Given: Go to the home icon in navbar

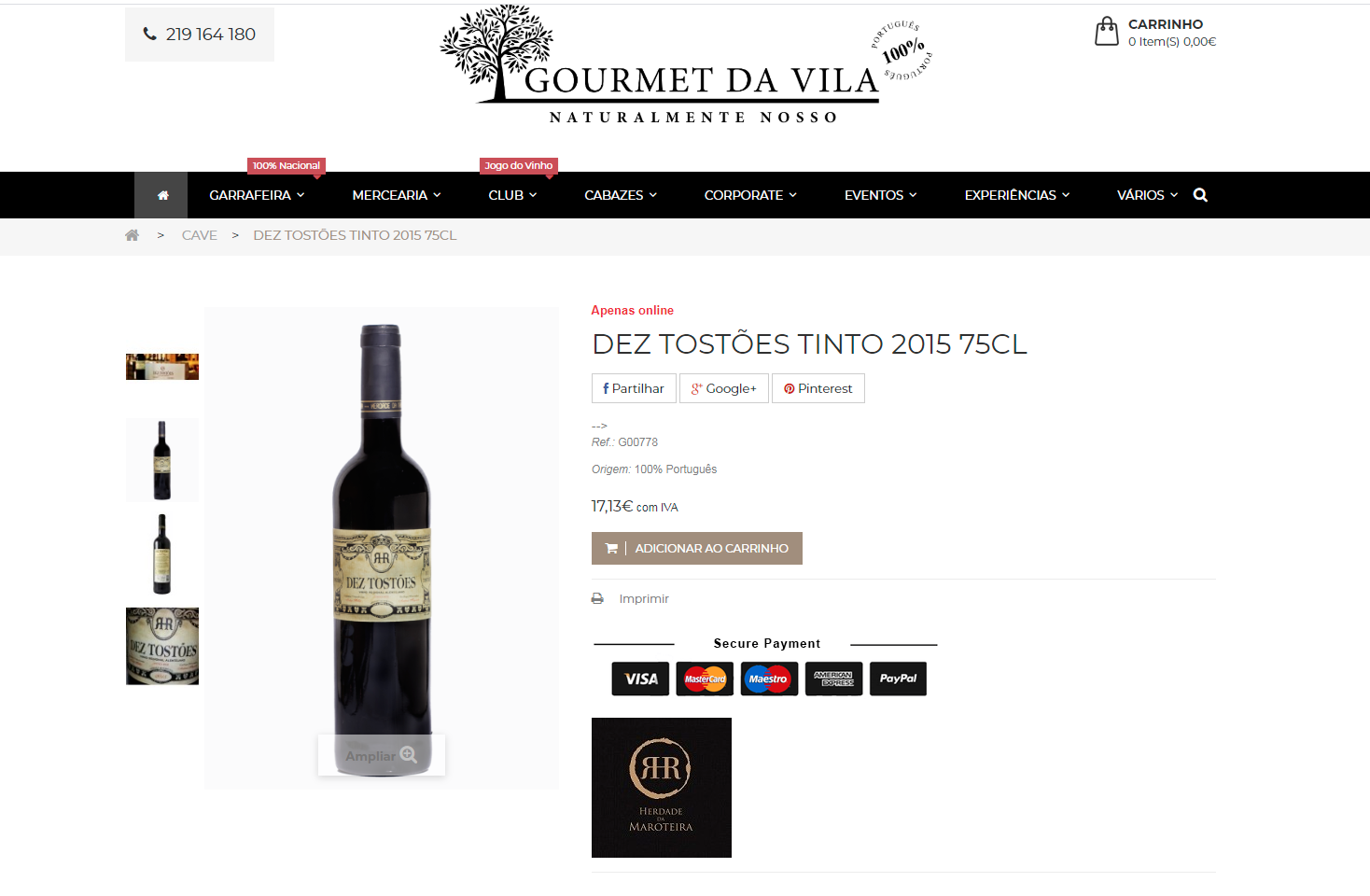Looking at the screenshot, I should [162, 195].
